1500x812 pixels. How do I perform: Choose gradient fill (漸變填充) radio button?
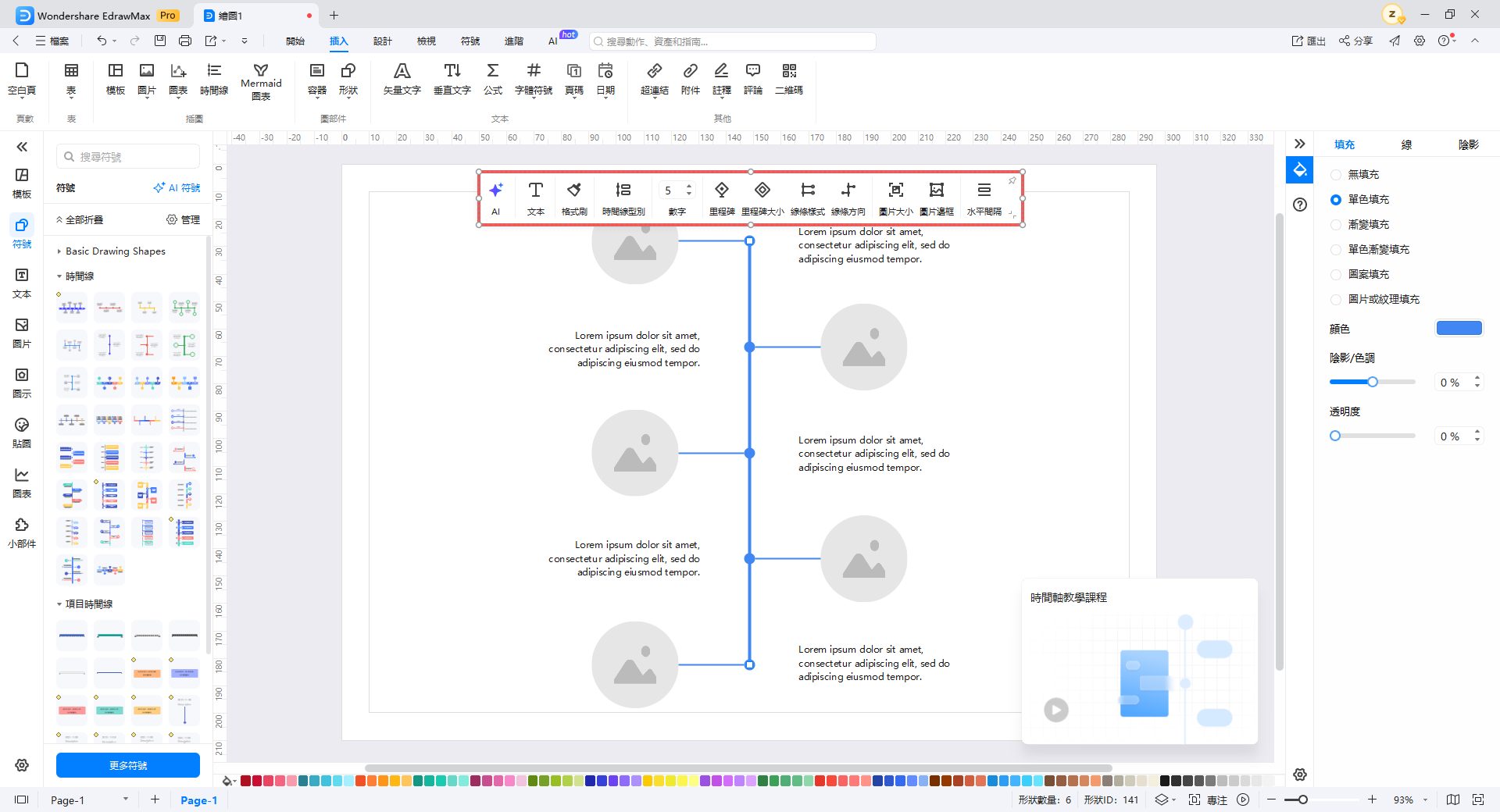1336,225
